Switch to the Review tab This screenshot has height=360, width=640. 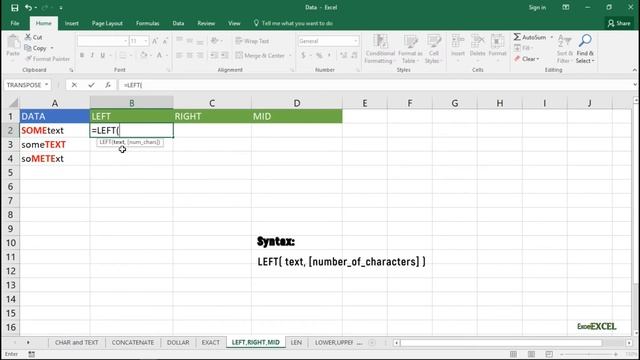pos(206,23)
